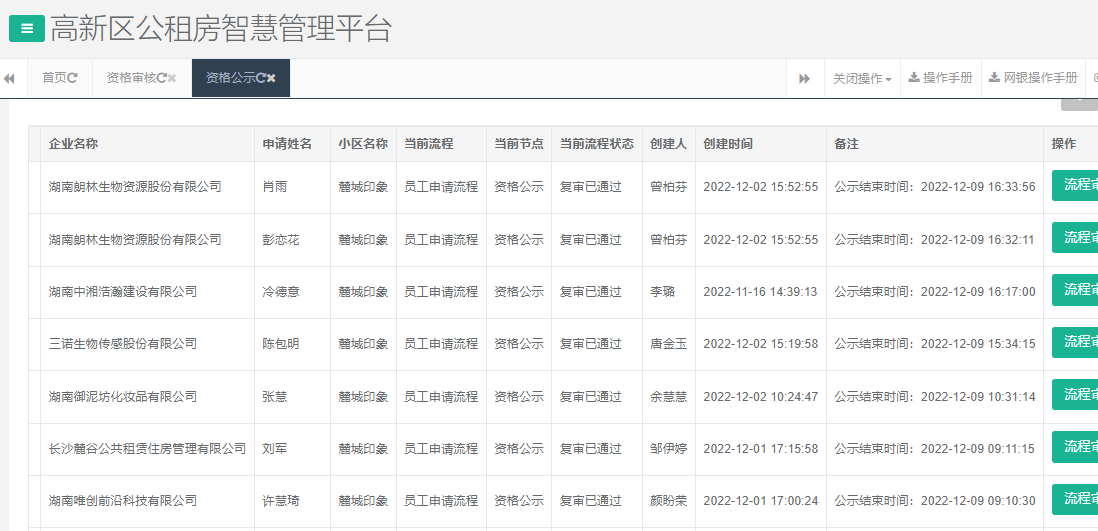Click remark 公示结束时间 2022-12-09 16:17:00

(935, 291)
